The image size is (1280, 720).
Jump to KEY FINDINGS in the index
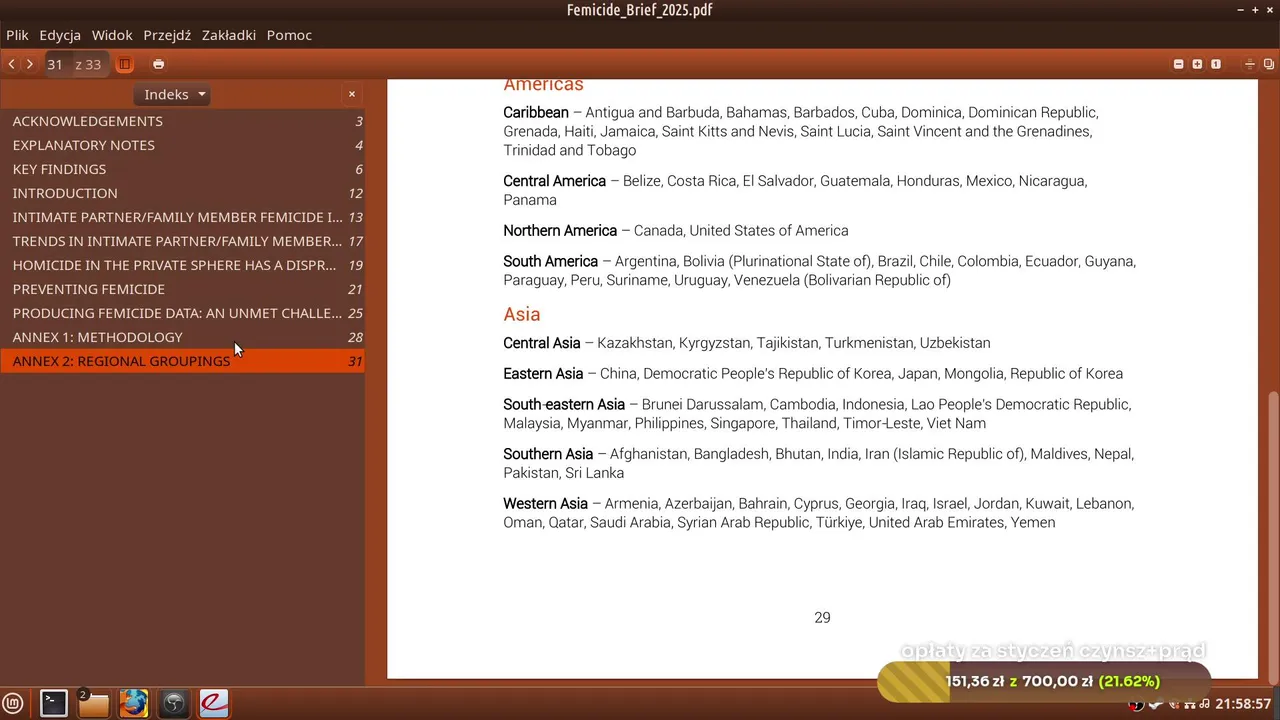tap(182, 169)
